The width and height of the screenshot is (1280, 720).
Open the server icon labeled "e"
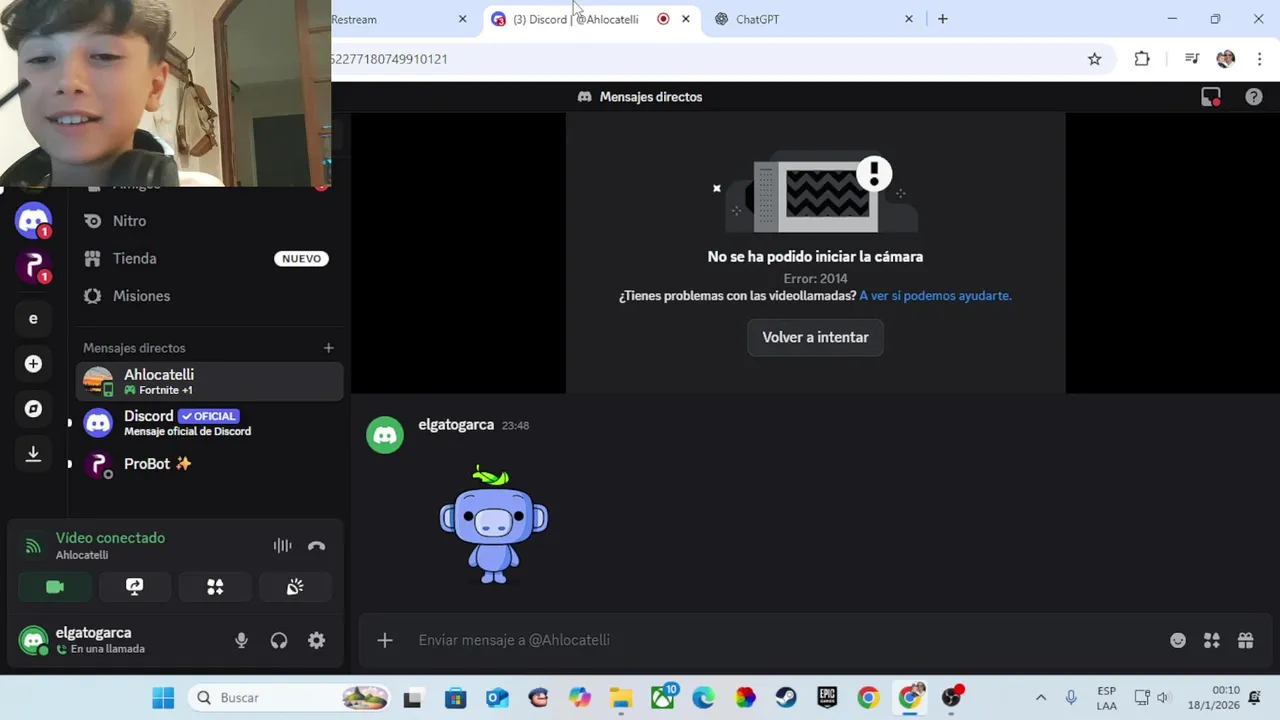point(33,319)
